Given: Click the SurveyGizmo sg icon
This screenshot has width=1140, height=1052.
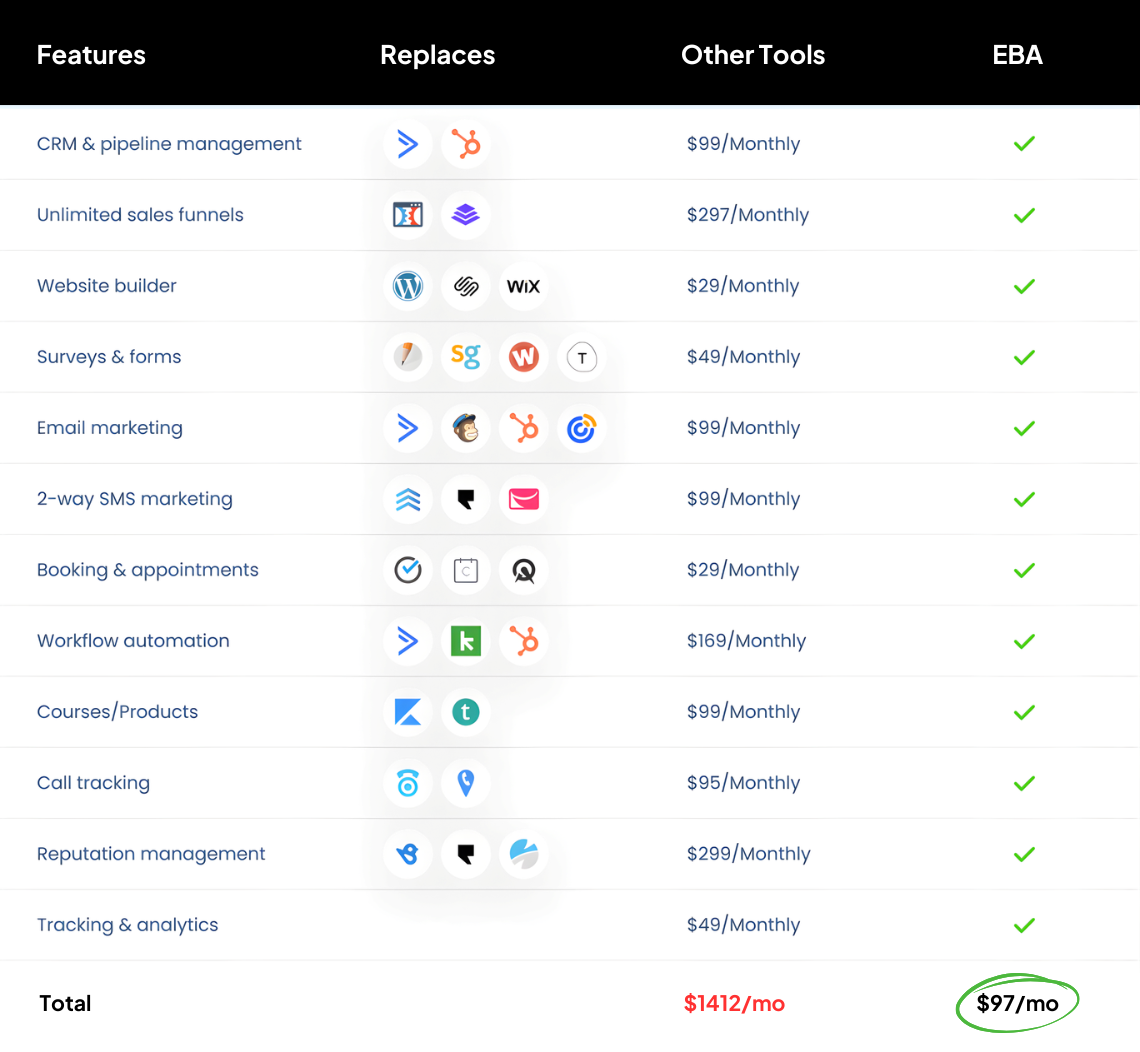Looking at the screenshot, I should tap(465, 357).
